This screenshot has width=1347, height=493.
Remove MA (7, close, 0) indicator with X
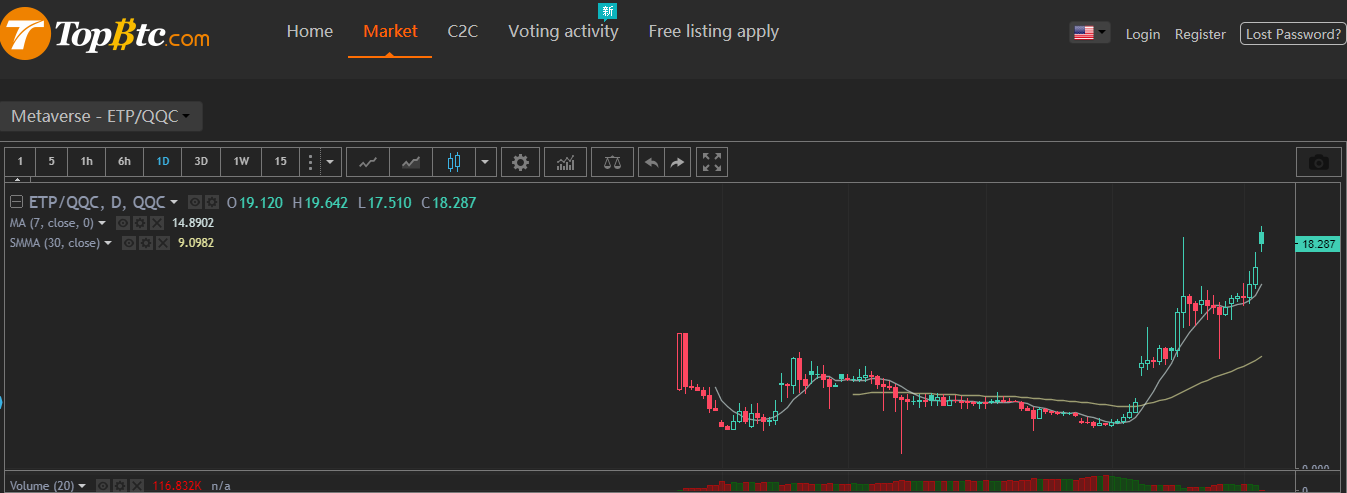[156, 223]
